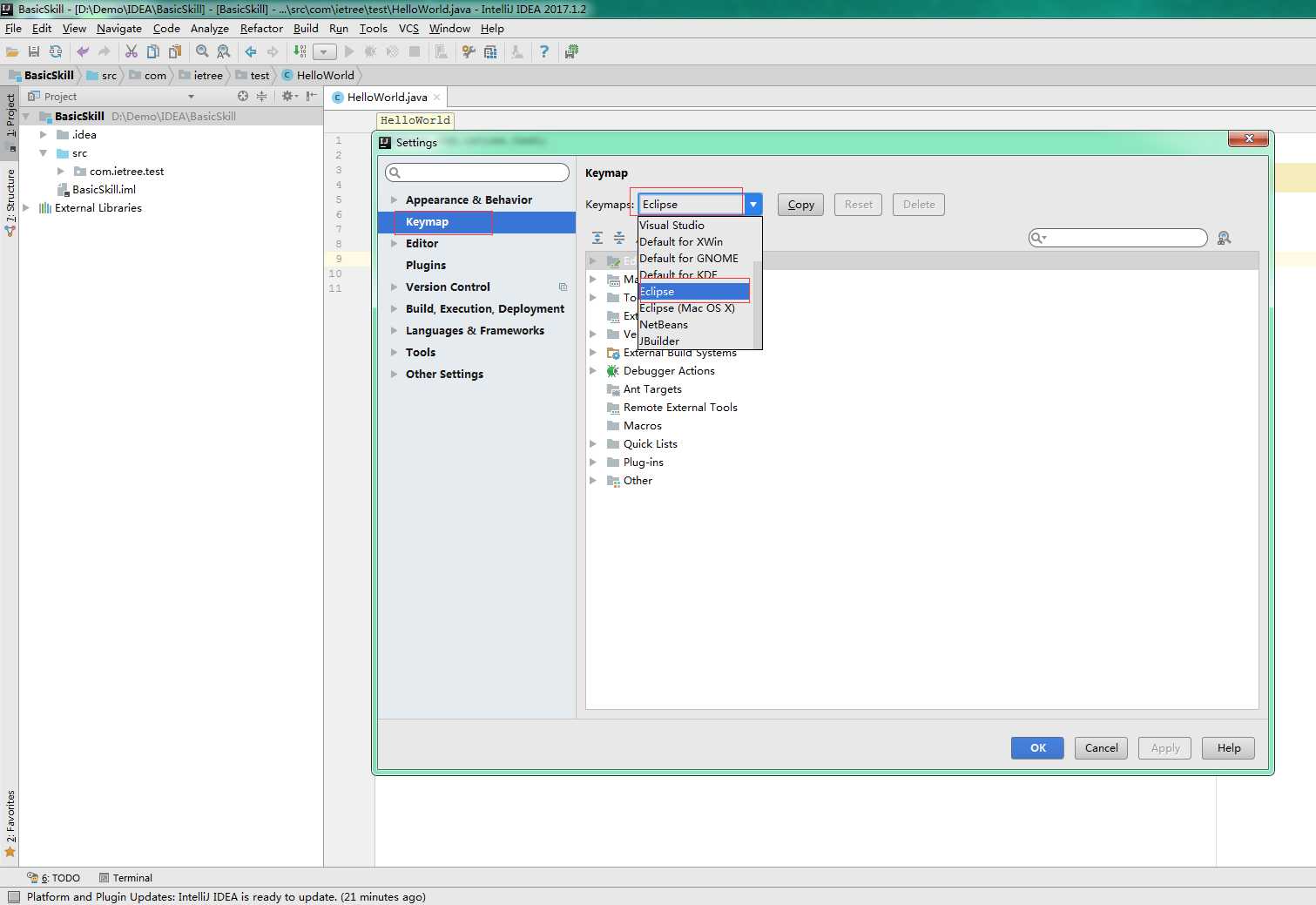Select BasicSkill.iml file in project tree
The image size is (1316, 905).
(x=96, y=190)
